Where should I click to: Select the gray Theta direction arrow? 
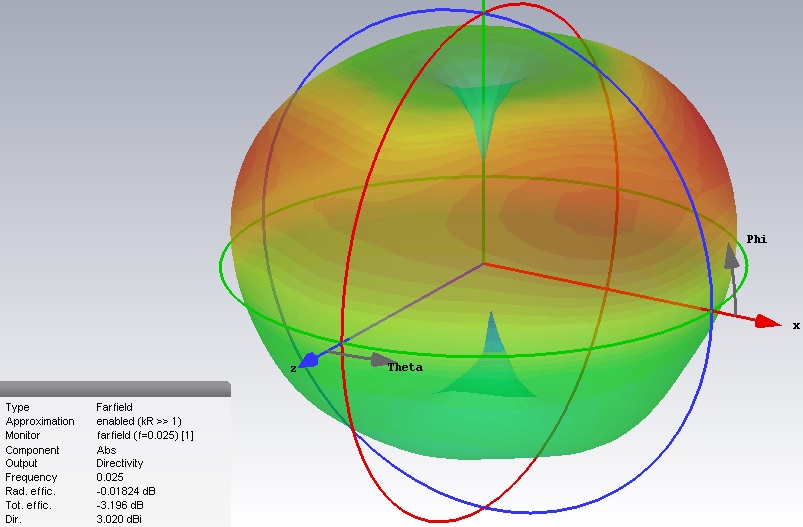[380, 358]
